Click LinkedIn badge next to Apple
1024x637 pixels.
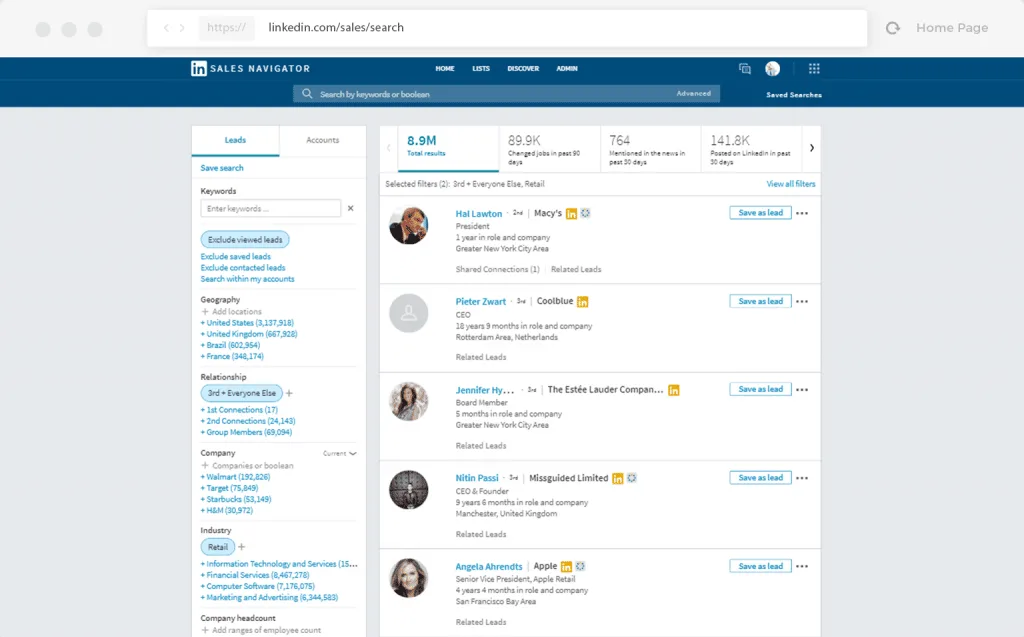click(x=566, y=566)
